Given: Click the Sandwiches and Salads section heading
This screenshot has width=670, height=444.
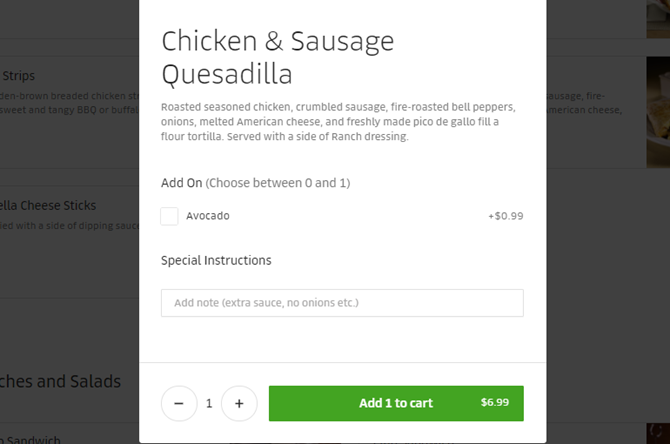Looking at the screenshot, I should coord(60,381).
